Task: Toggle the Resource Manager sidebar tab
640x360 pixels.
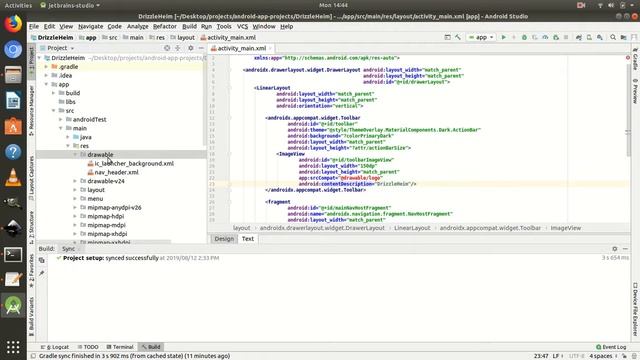Action: [31, 111]
